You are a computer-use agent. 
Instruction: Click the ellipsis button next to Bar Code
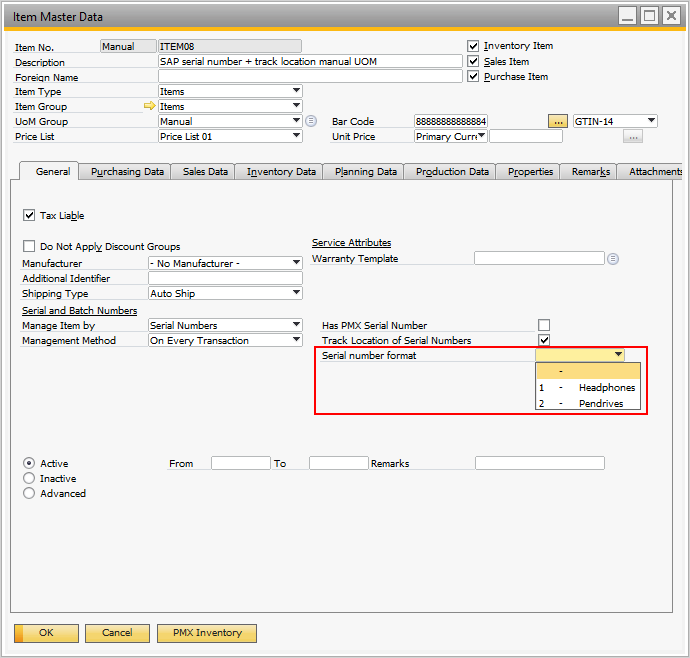coord(558,121)
